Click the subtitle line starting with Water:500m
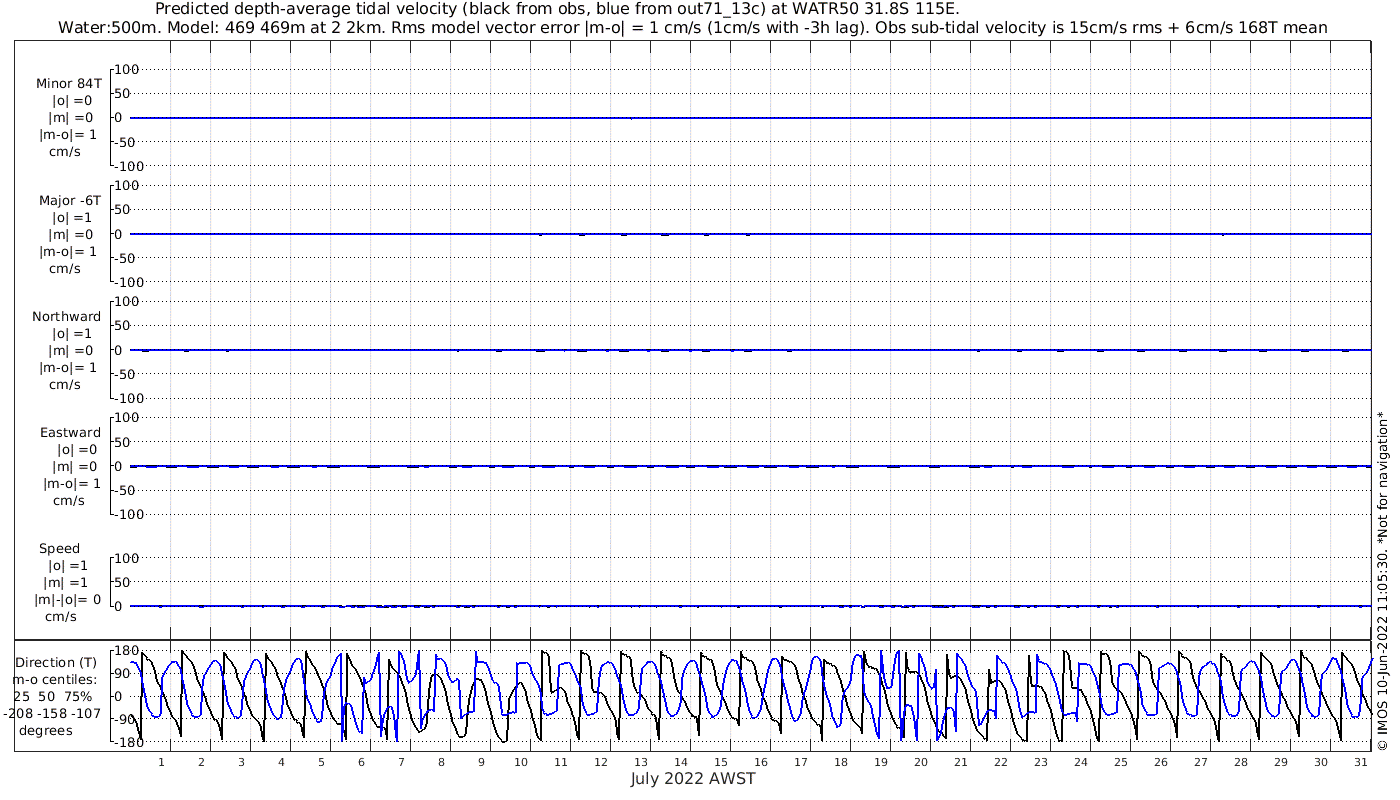The height and width of the screenshot is (800, 1400). [x=693, y=27]
